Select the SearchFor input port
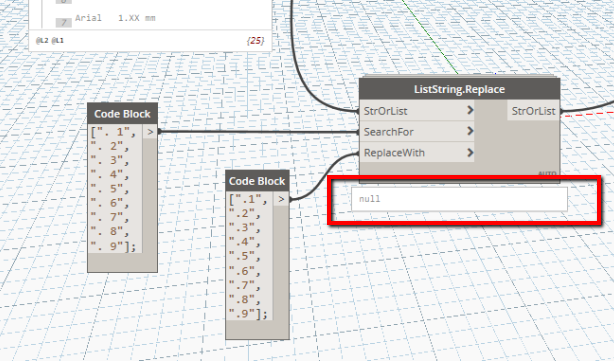Screen dimensions: 614x364 click(417, 132)
